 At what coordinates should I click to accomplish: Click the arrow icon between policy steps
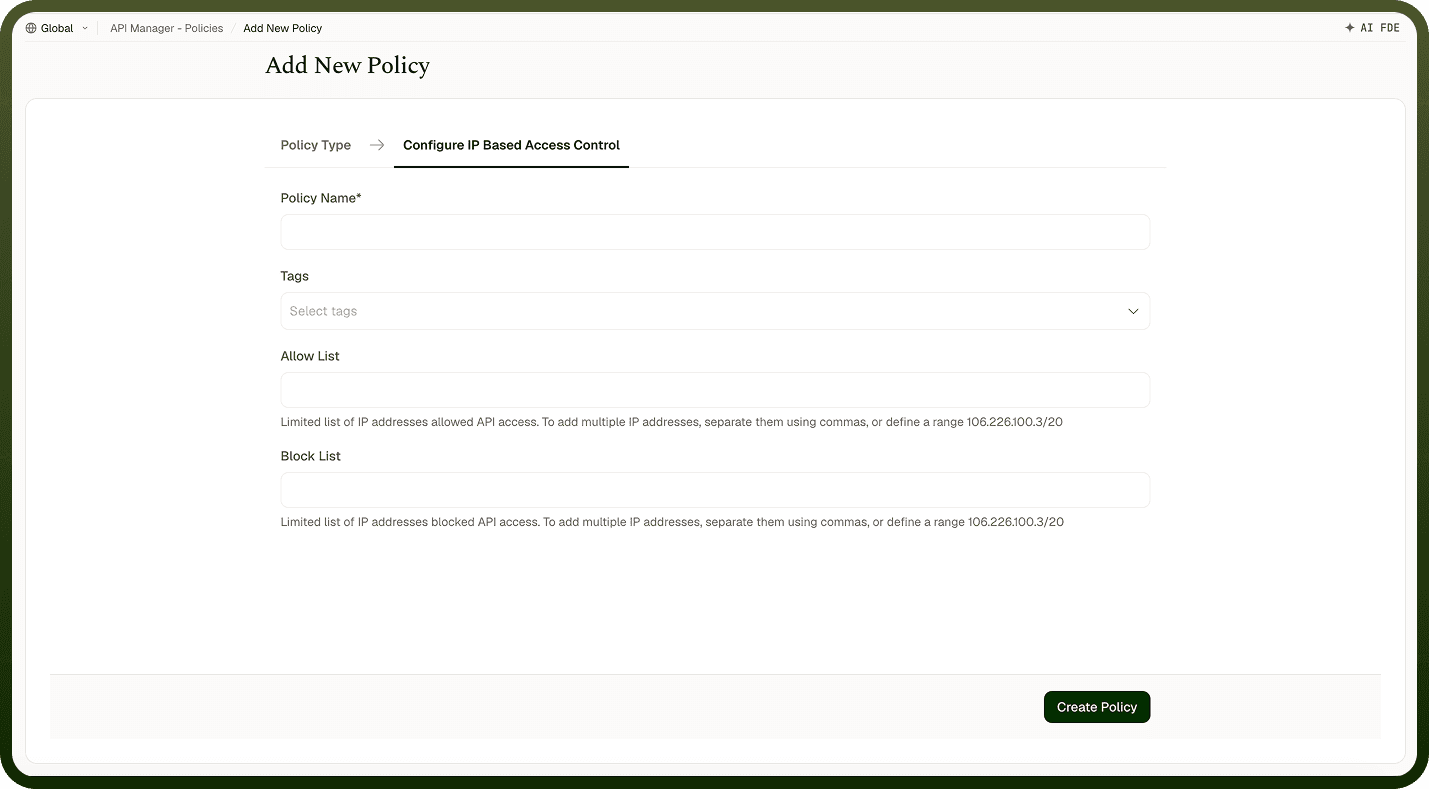[377, 145]
